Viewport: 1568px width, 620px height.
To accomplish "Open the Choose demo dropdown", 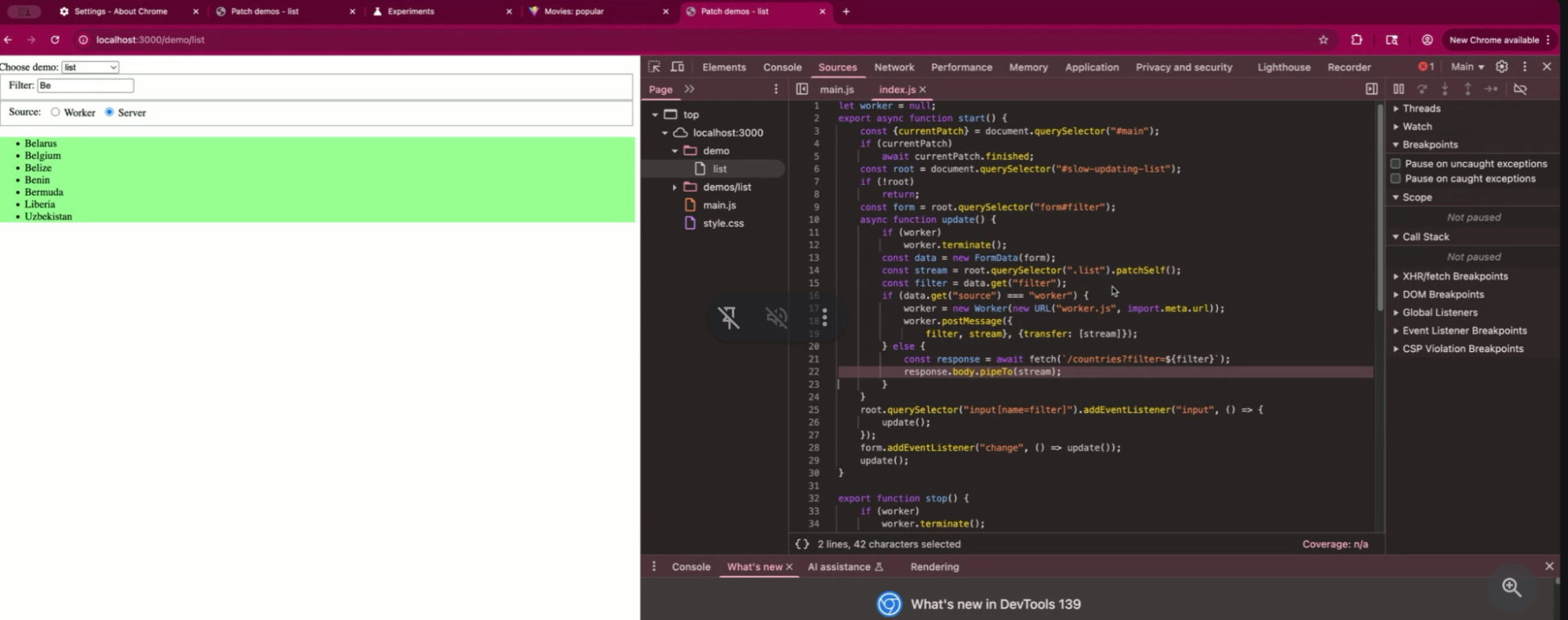I will [x=90, y=67].
